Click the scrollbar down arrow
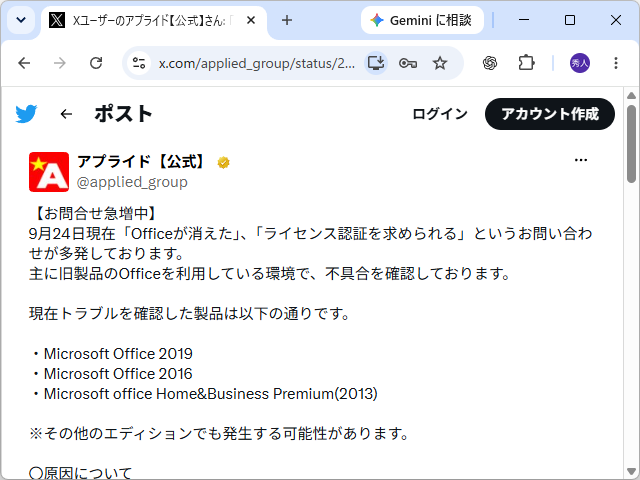This screenshot has width=640, height=480. 631,471
